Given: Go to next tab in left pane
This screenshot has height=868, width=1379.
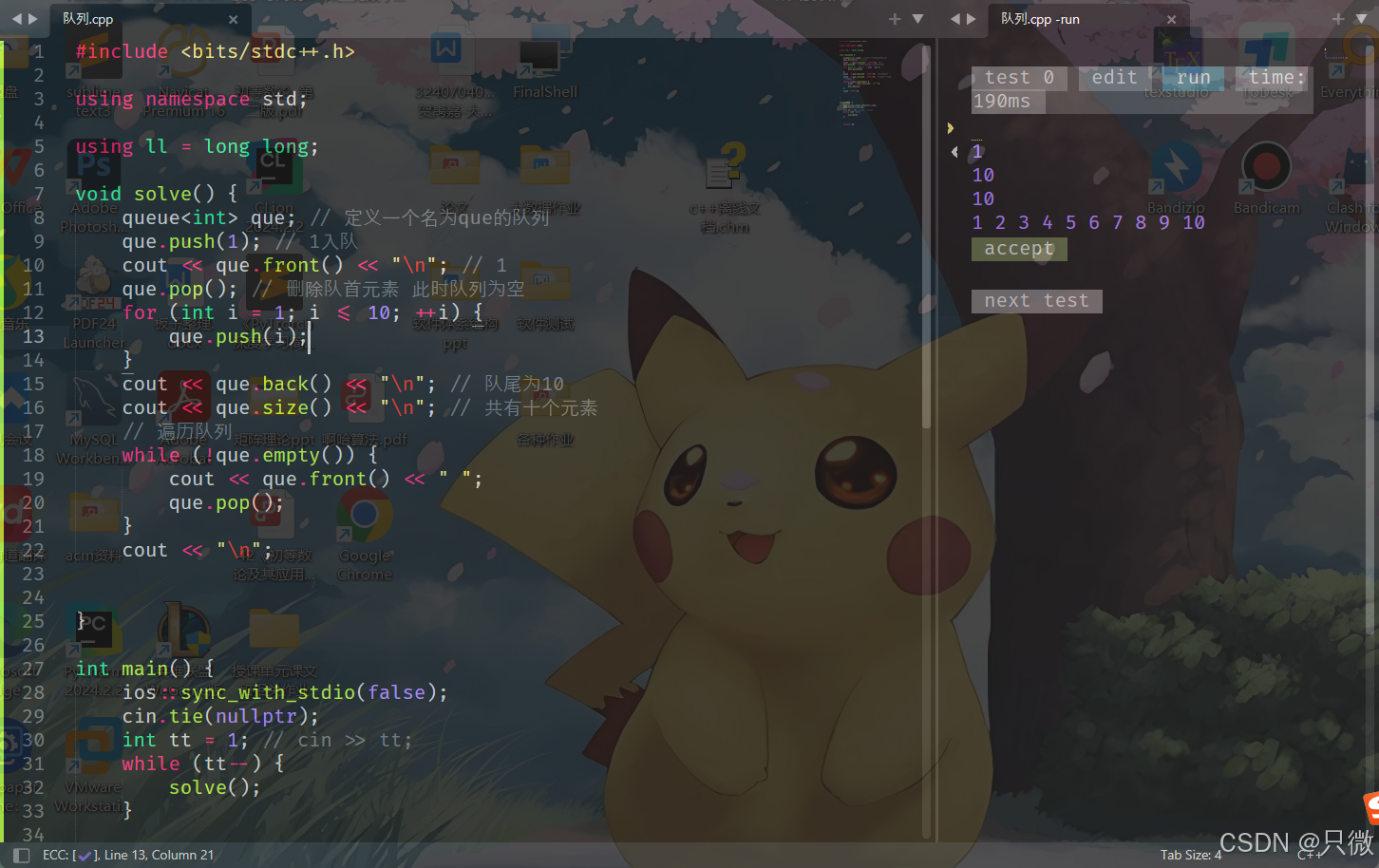Looking at the screenshot, I should pos(33,19).
